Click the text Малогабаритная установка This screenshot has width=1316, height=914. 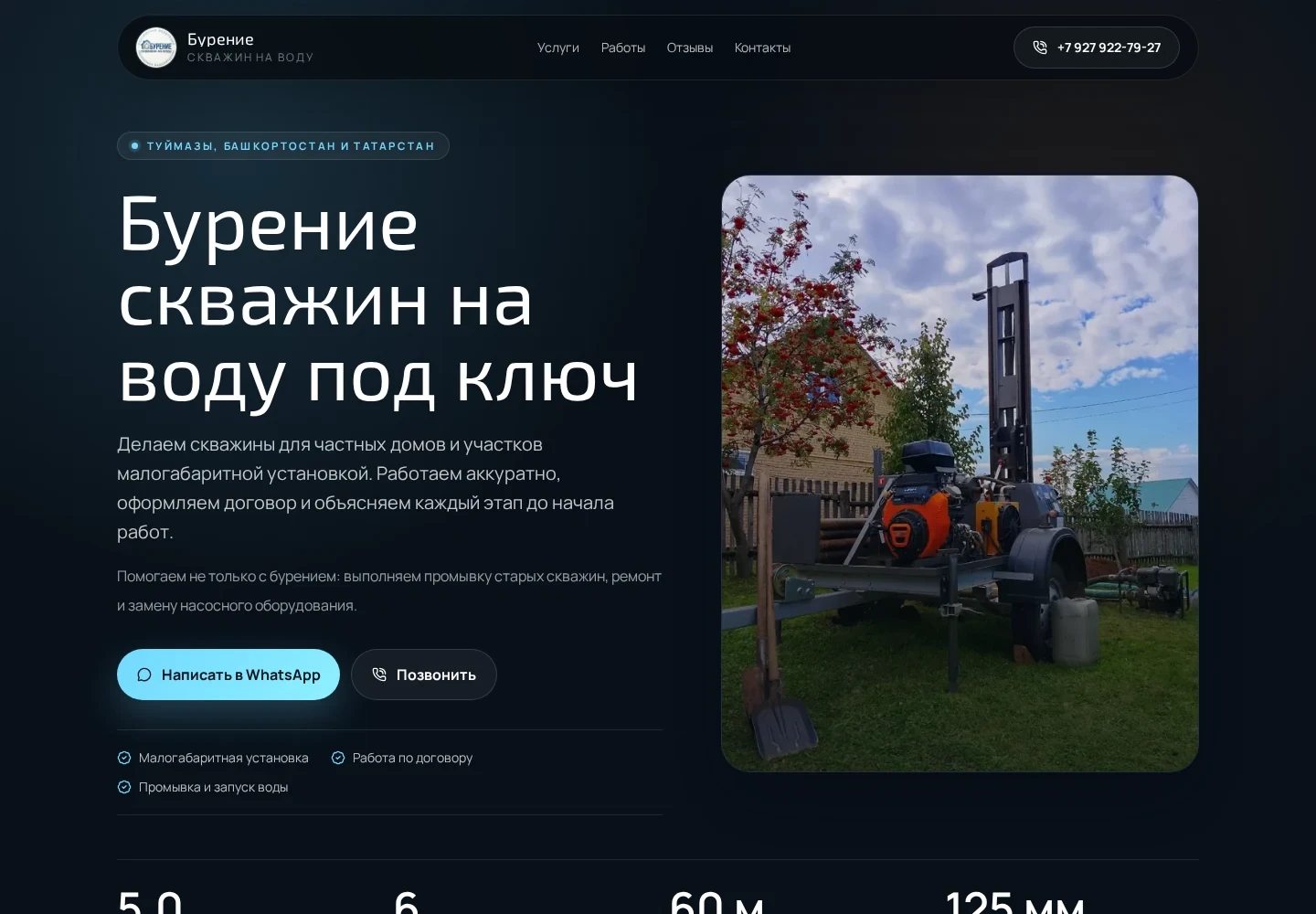point(224,758)
